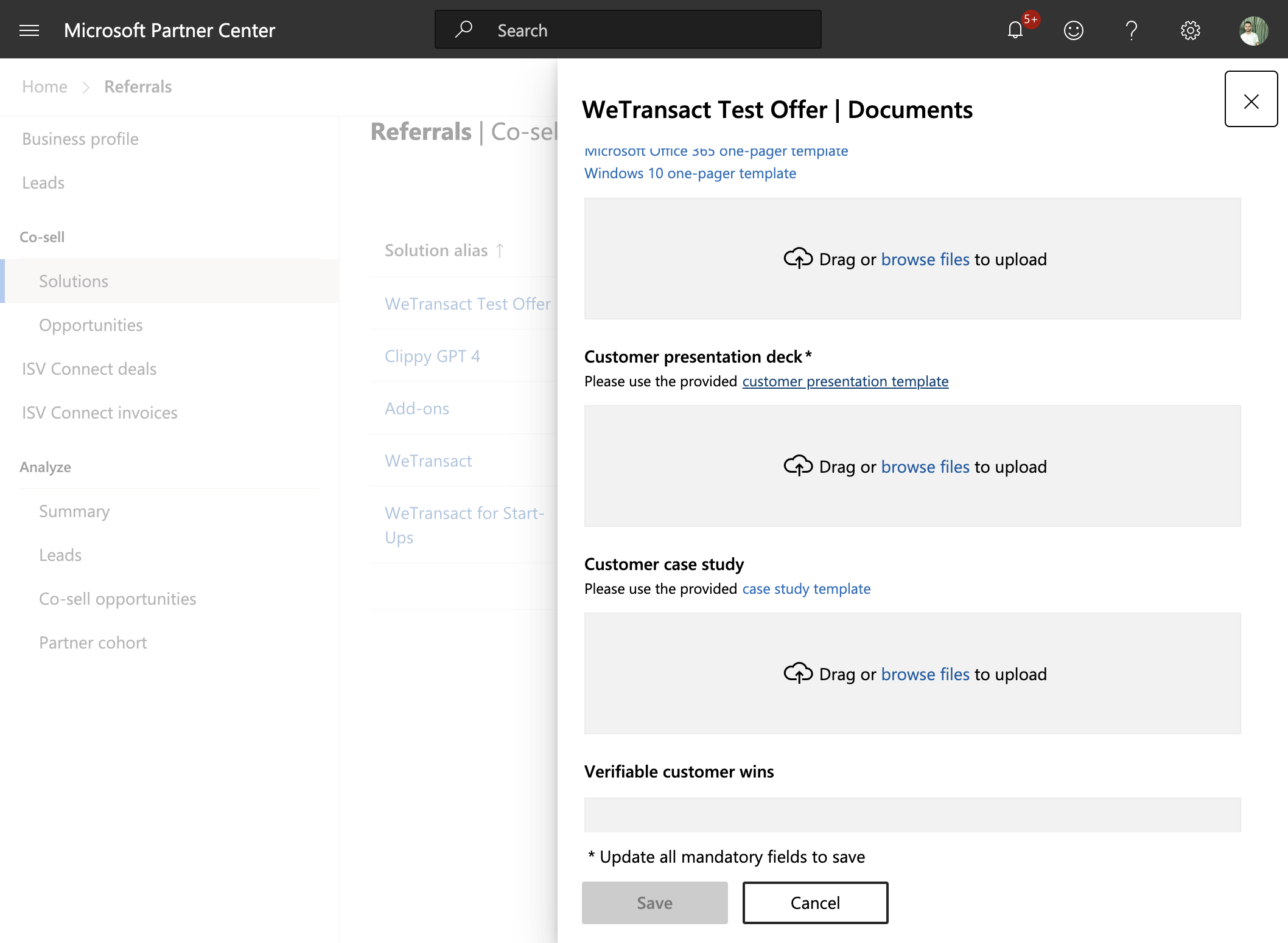Open customer presentation template link

[845, 381]
